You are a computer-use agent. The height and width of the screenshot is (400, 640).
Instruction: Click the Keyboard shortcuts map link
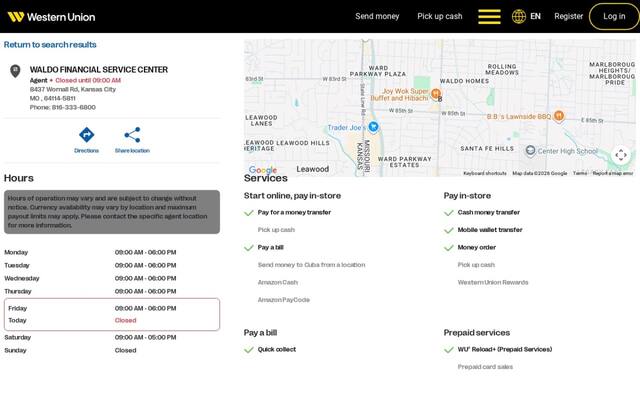point(485,173)
